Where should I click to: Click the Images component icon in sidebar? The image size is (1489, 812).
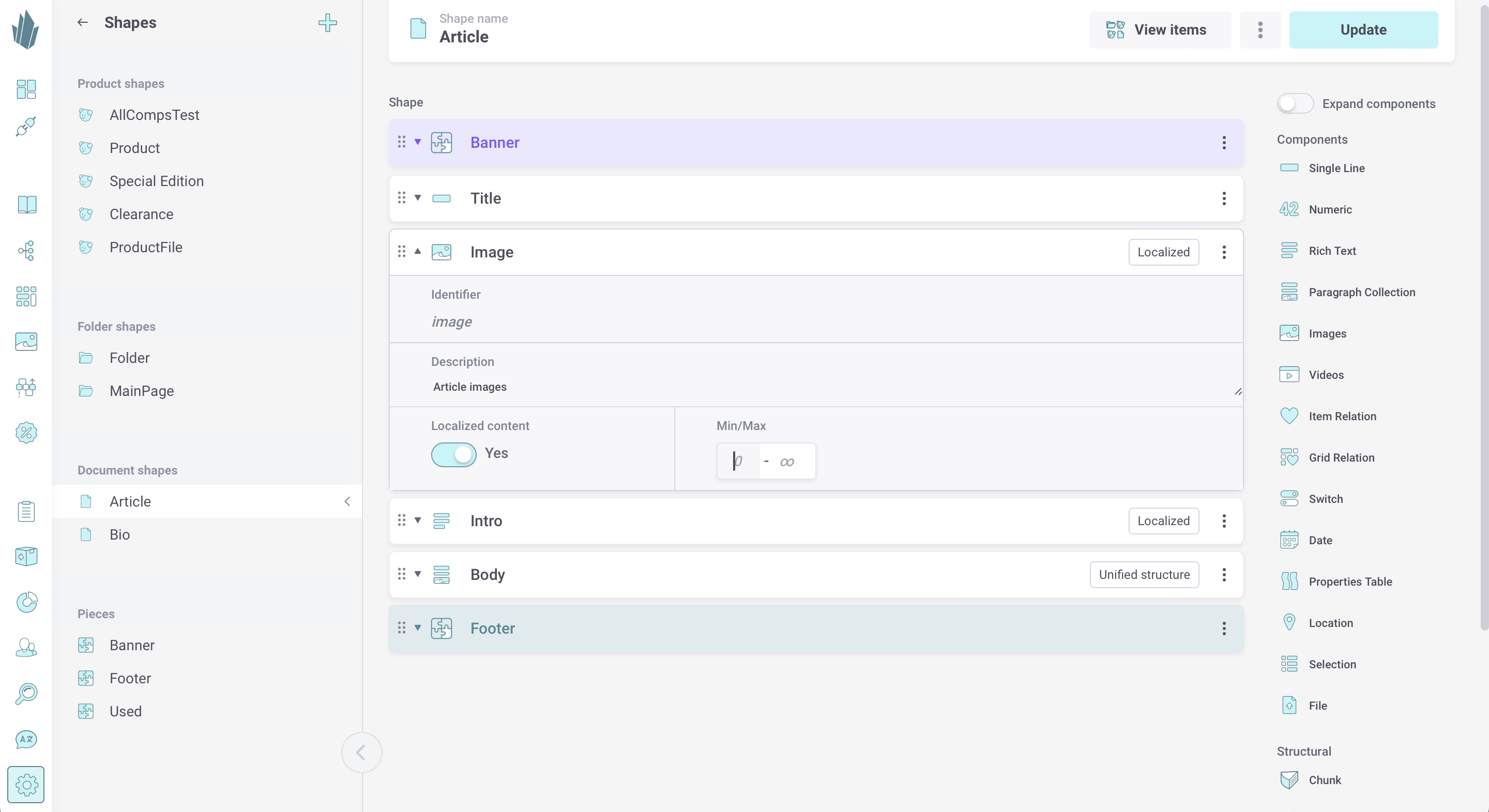tap(1290, 333)
